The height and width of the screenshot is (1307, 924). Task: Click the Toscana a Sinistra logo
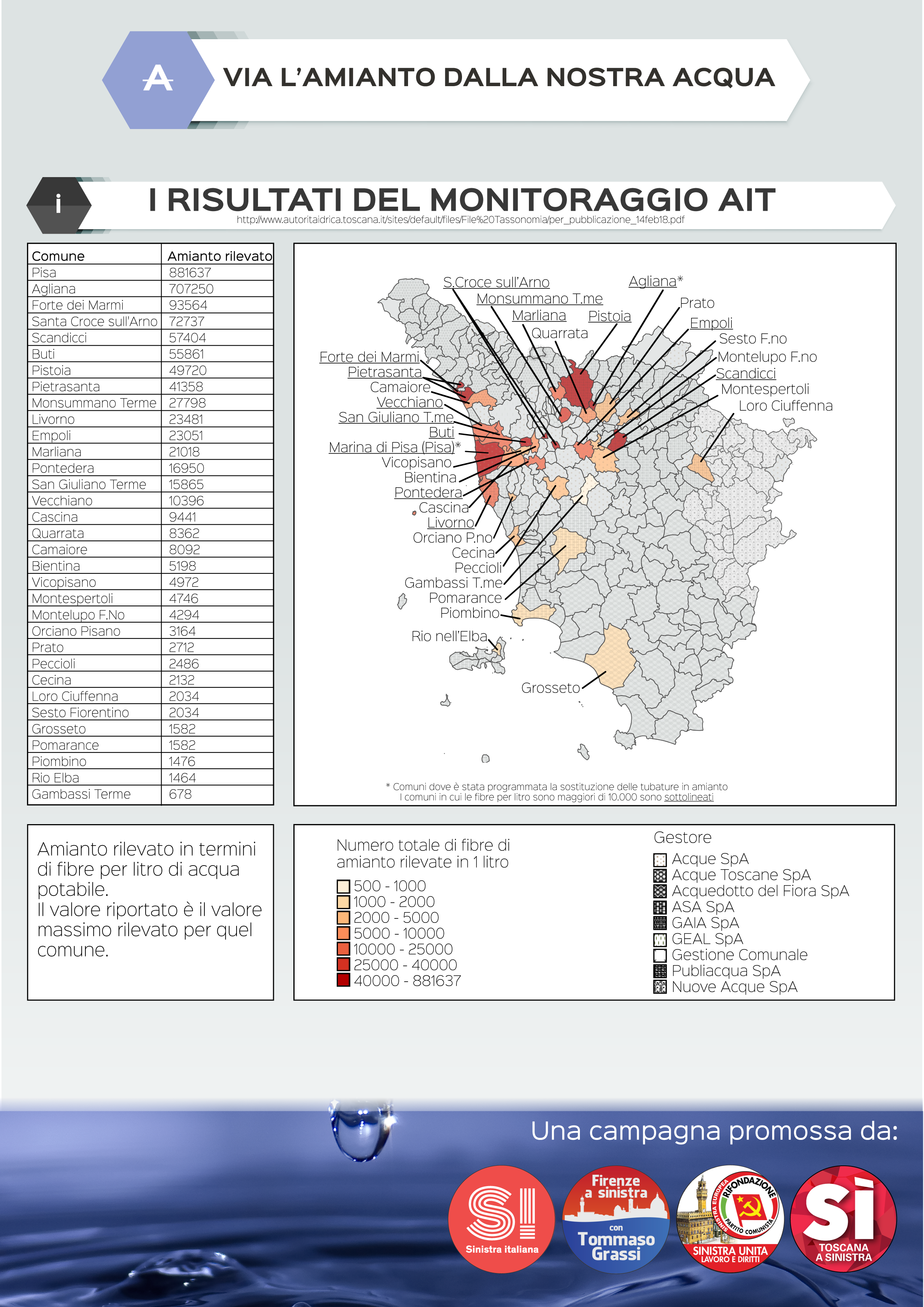coord(843,1219)
